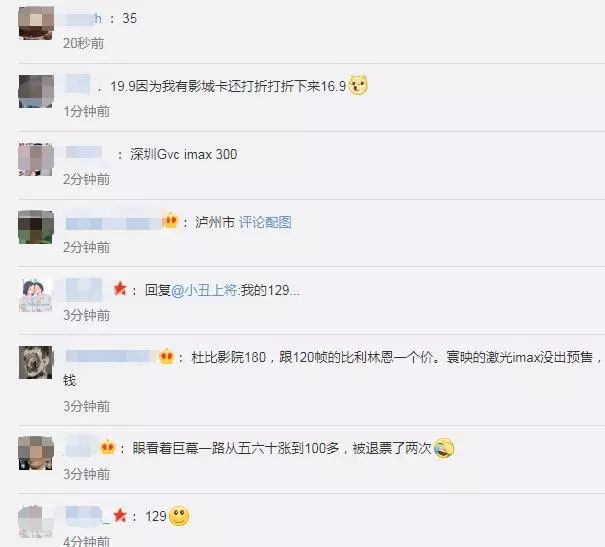This screenshot has width=605, height=547.
Task: Click the red star badge beside 129 comment
Action: pyautogui.click(x=120, y=515)
